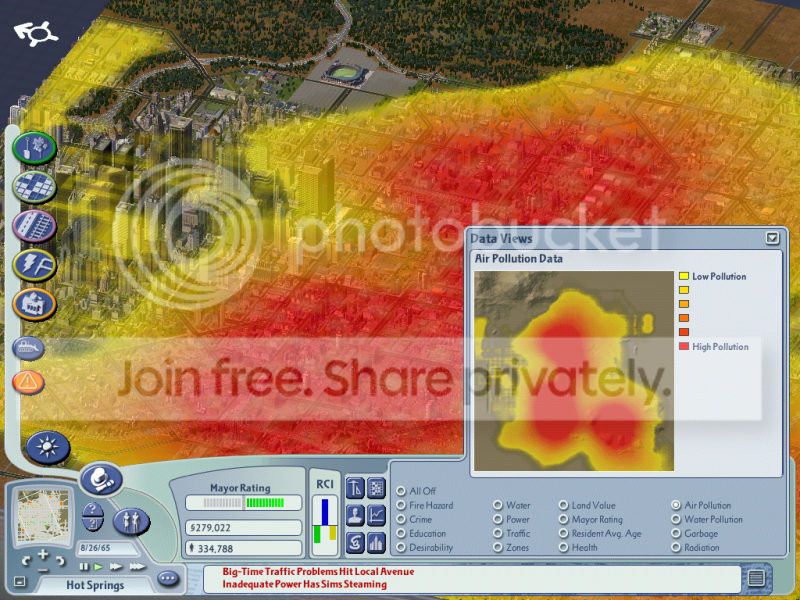The image size is (800, 600).
Task: Click the Mayor Rating meter bar
Action: click(243, 503)
